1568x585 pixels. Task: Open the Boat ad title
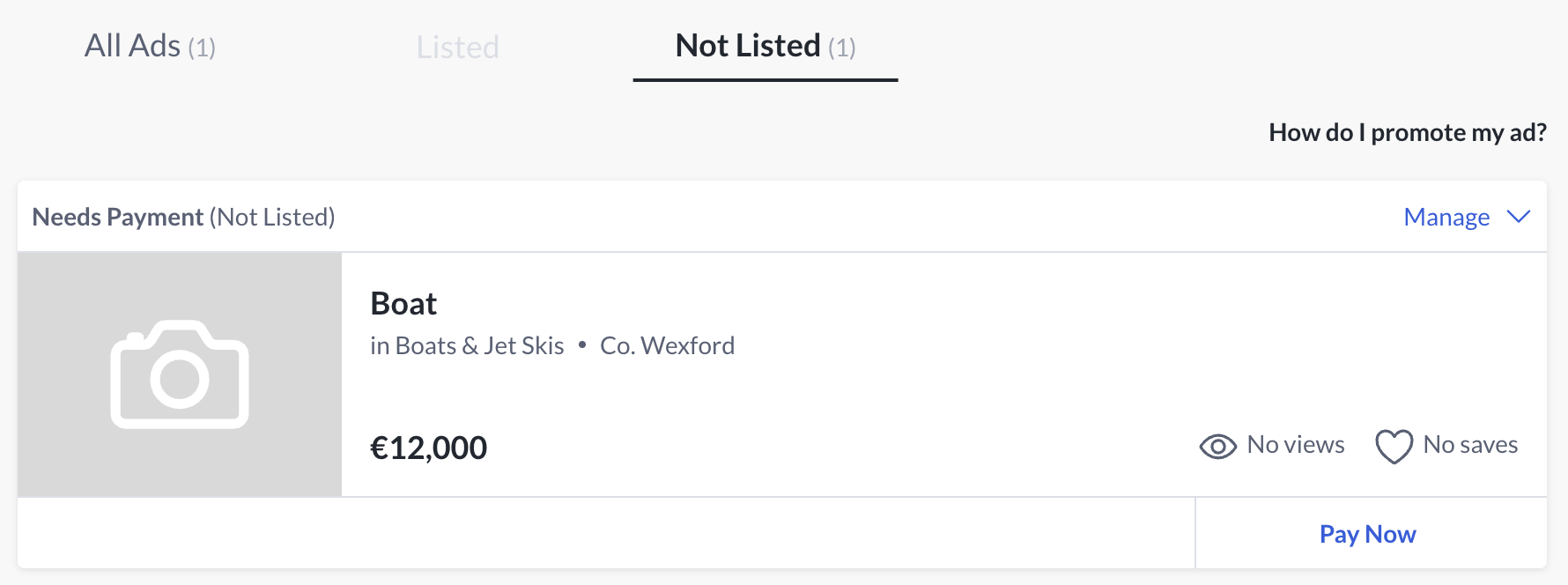[x=403, y=304]
